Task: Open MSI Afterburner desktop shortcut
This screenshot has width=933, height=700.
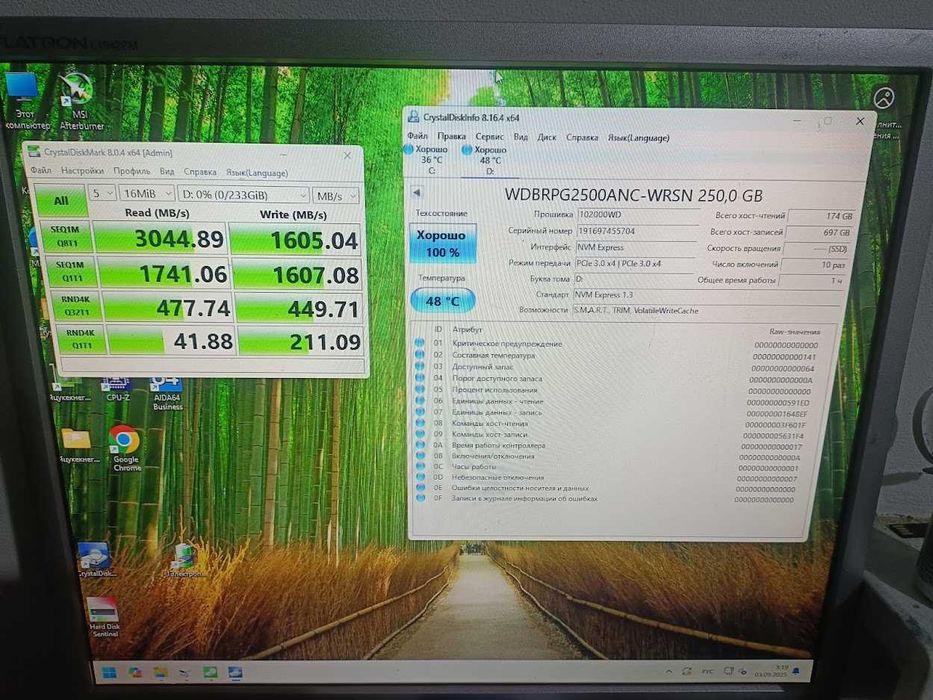Action: pyautogui.click(x=80, y=102)
